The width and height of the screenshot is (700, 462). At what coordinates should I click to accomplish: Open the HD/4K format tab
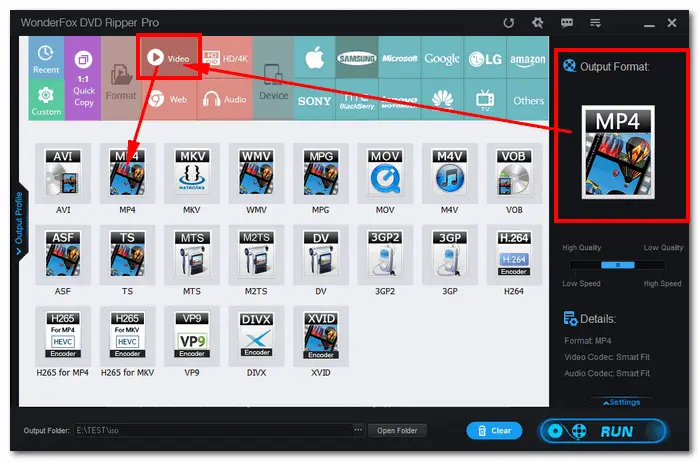(x=224, y=59)
